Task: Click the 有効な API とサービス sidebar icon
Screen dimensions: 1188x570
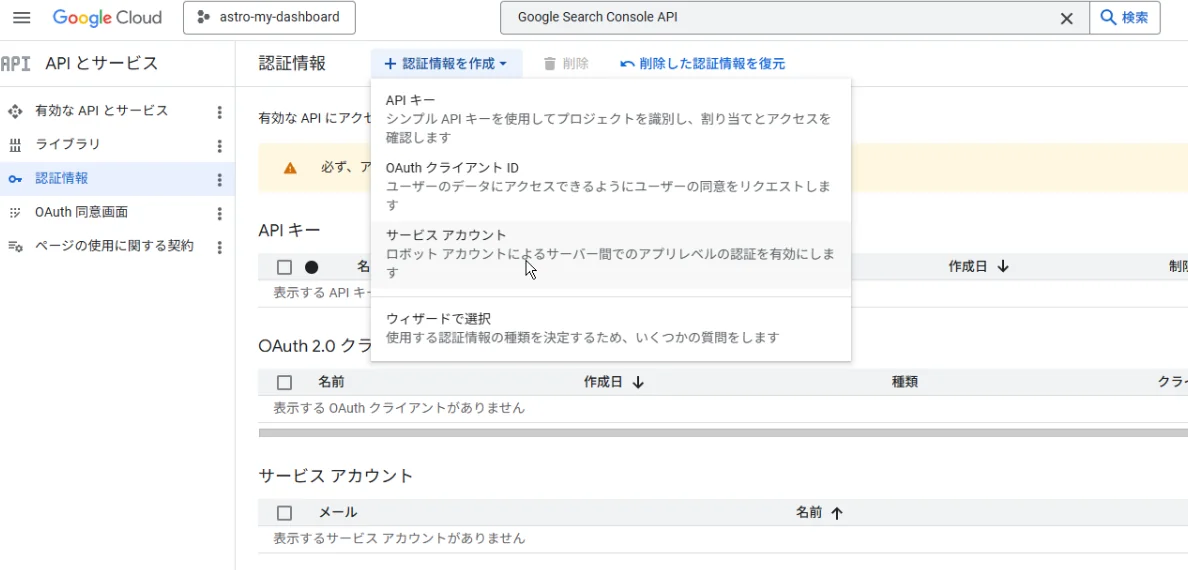Action: click(15, 111)
